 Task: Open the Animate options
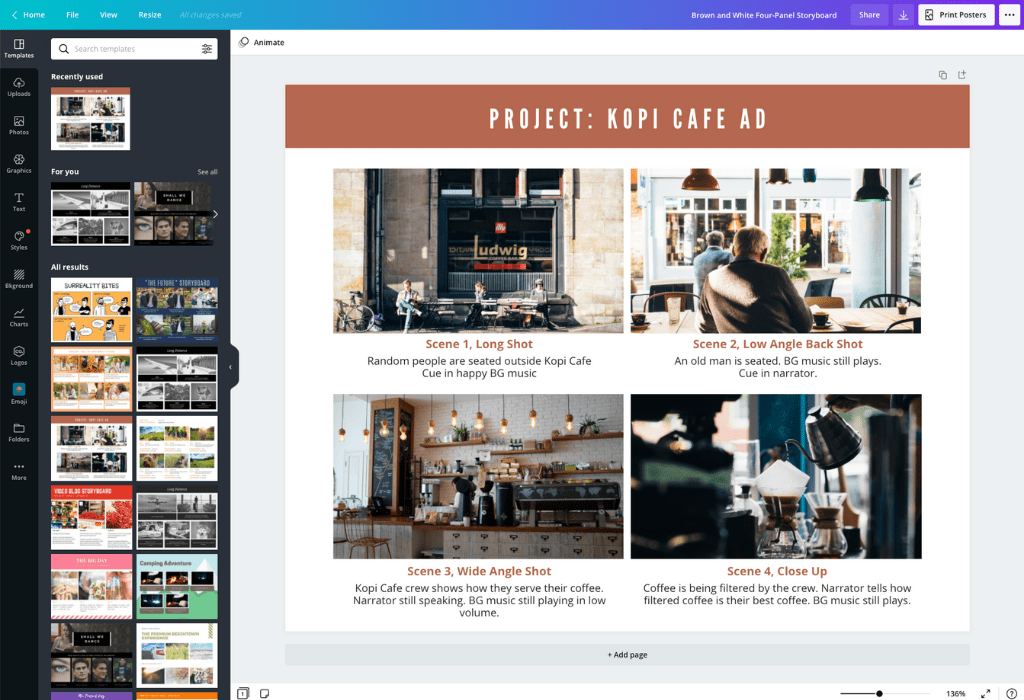pos(263,42)
